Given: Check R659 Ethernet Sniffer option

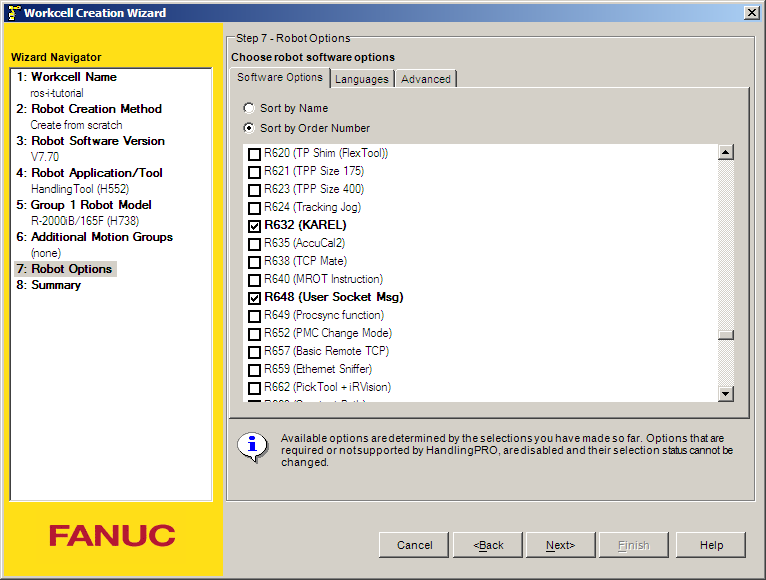Looking at the screenshot, I should pyautogui.click(x=255, y=370).
